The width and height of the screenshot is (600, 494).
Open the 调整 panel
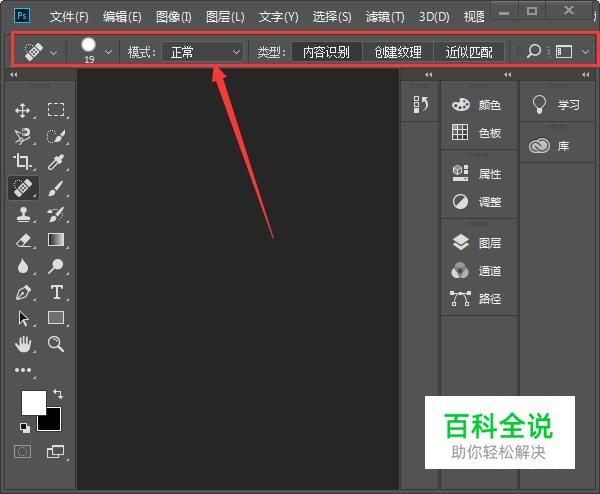coord(476,202)
